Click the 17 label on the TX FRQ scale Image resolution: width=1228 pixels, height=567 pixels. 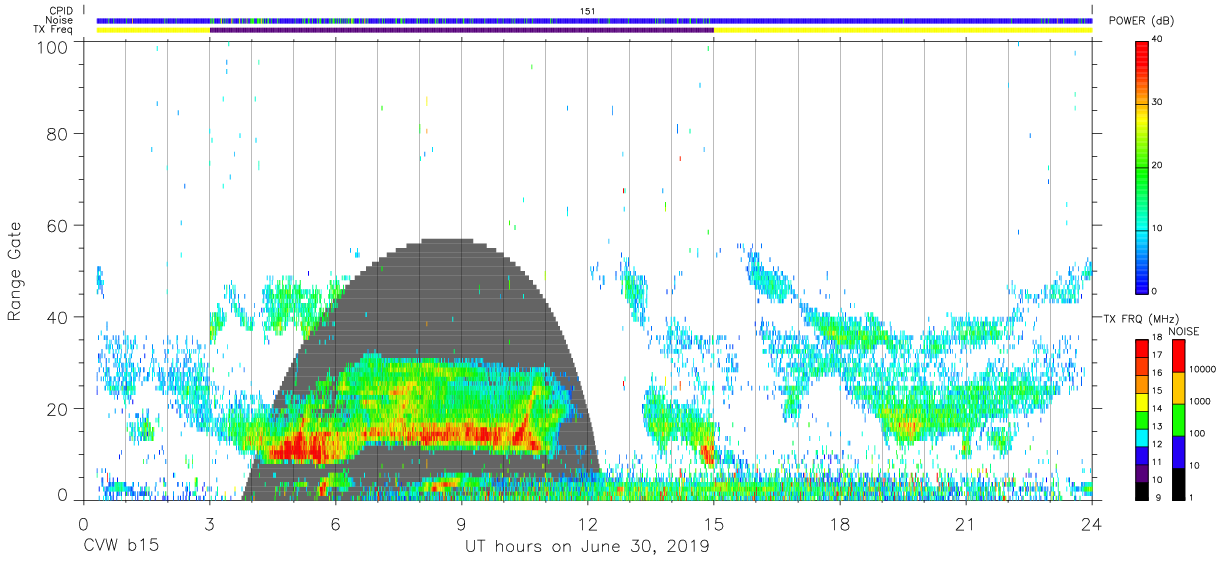tap(1158, 355)
